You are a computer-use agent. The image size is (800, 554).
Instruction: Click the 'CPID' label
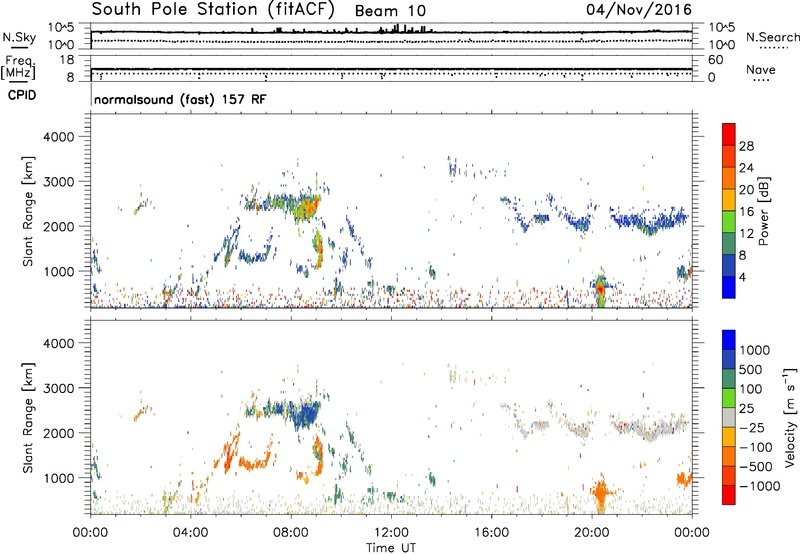pyautogui.click(x=22, y=95)
